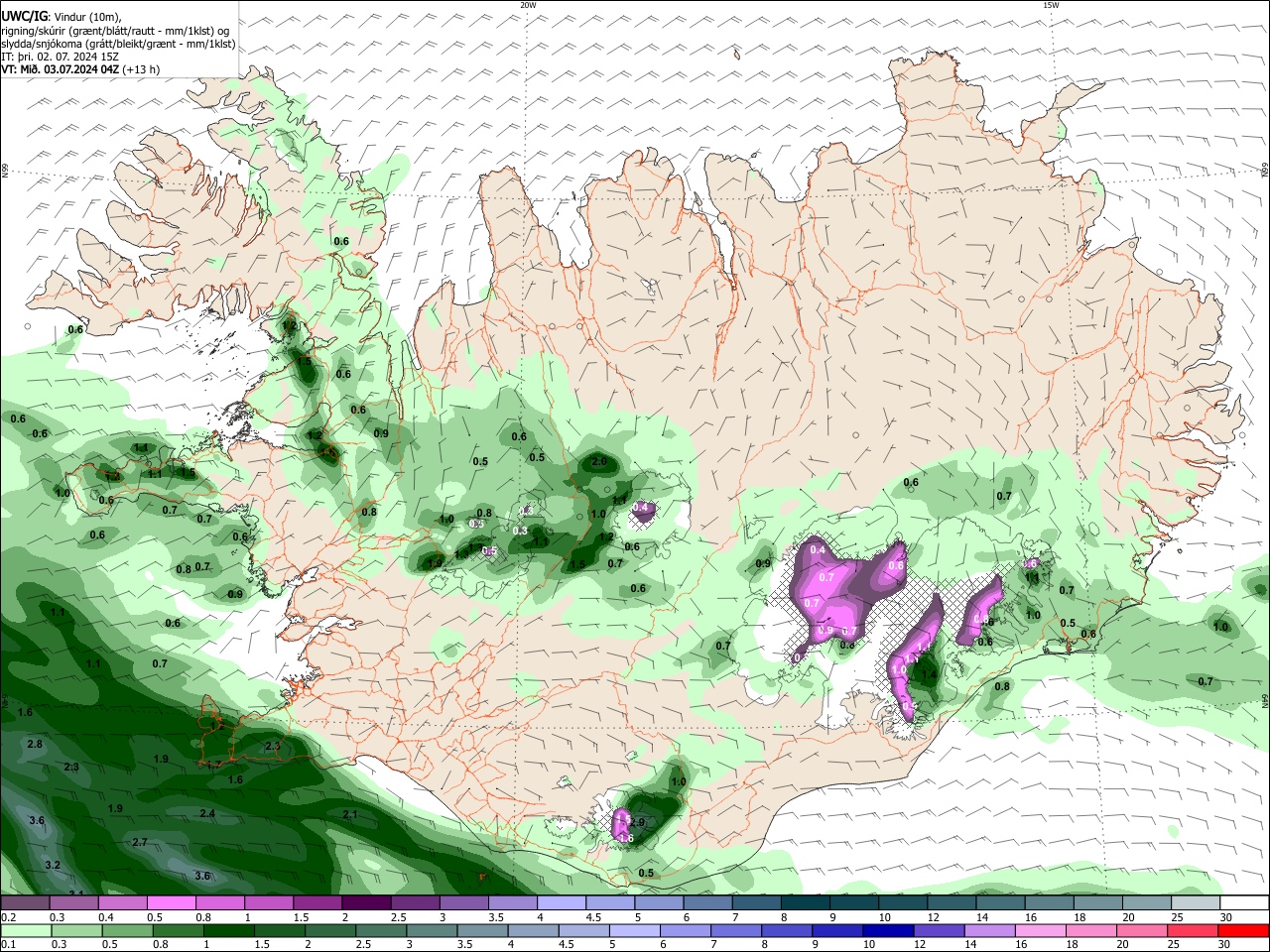The width and height of the screenshot is (1270, 952).
Task: Click the 2.9 precipitation value near south glacier
Action: (x=638, y=823)
